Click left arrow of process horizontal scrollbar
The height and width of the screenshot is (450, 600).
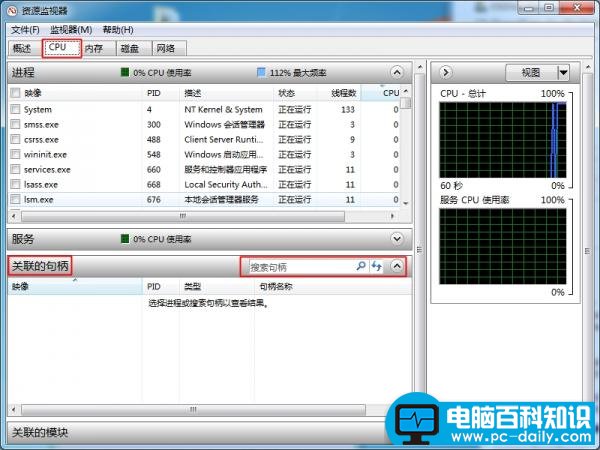14,216
